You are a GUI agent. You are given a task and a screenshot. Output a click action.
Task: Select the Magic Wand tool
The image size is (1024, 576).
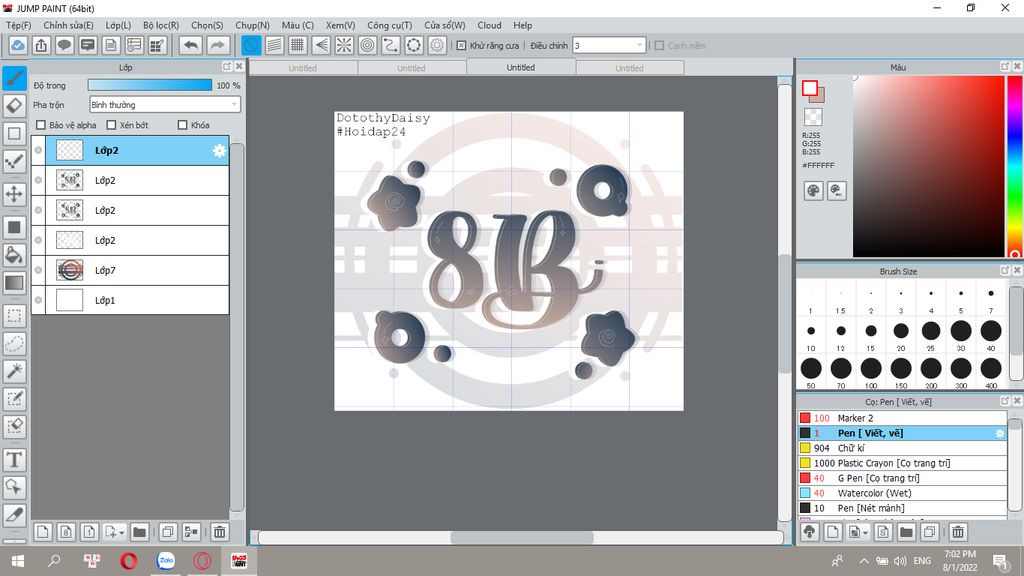point(14,371)
